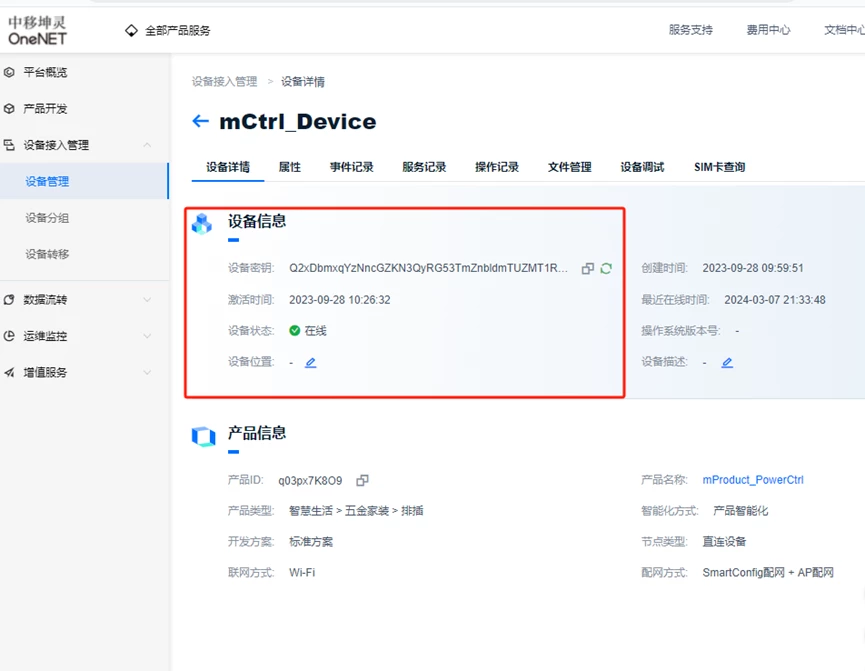Click the OneNET logo
This screenshot has height=671, width=865.
point(37,30)
